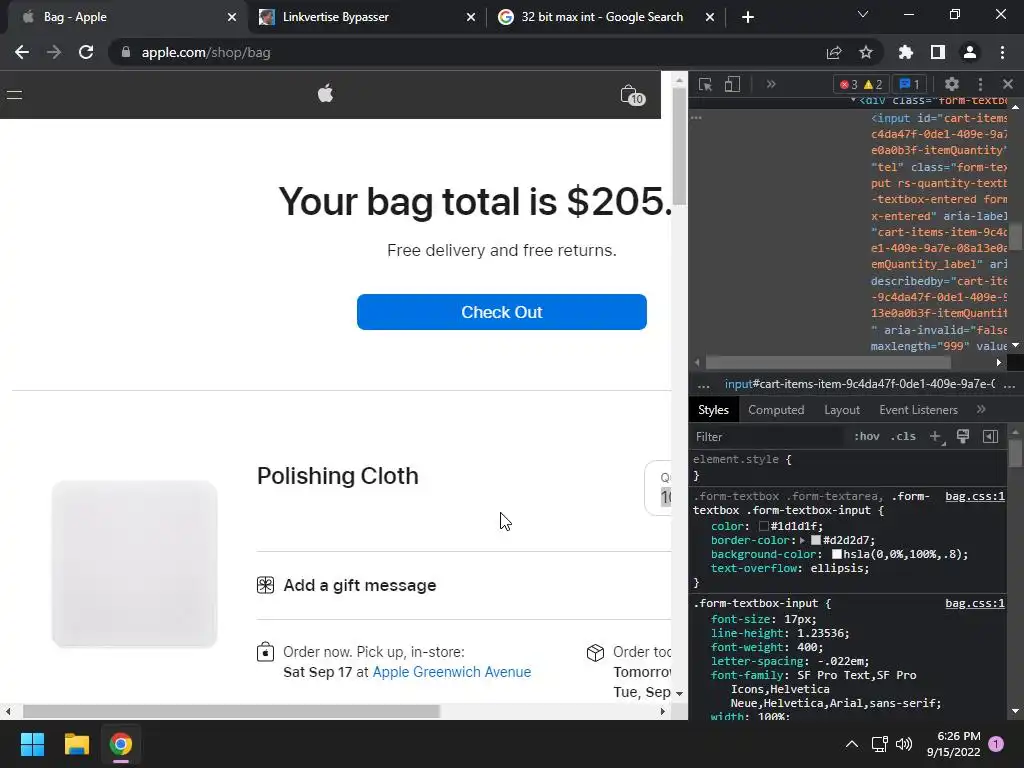Viewport: 1024px width, 768px height.
Task: Add a new style rule plus icon
Action: pos(936,436)
